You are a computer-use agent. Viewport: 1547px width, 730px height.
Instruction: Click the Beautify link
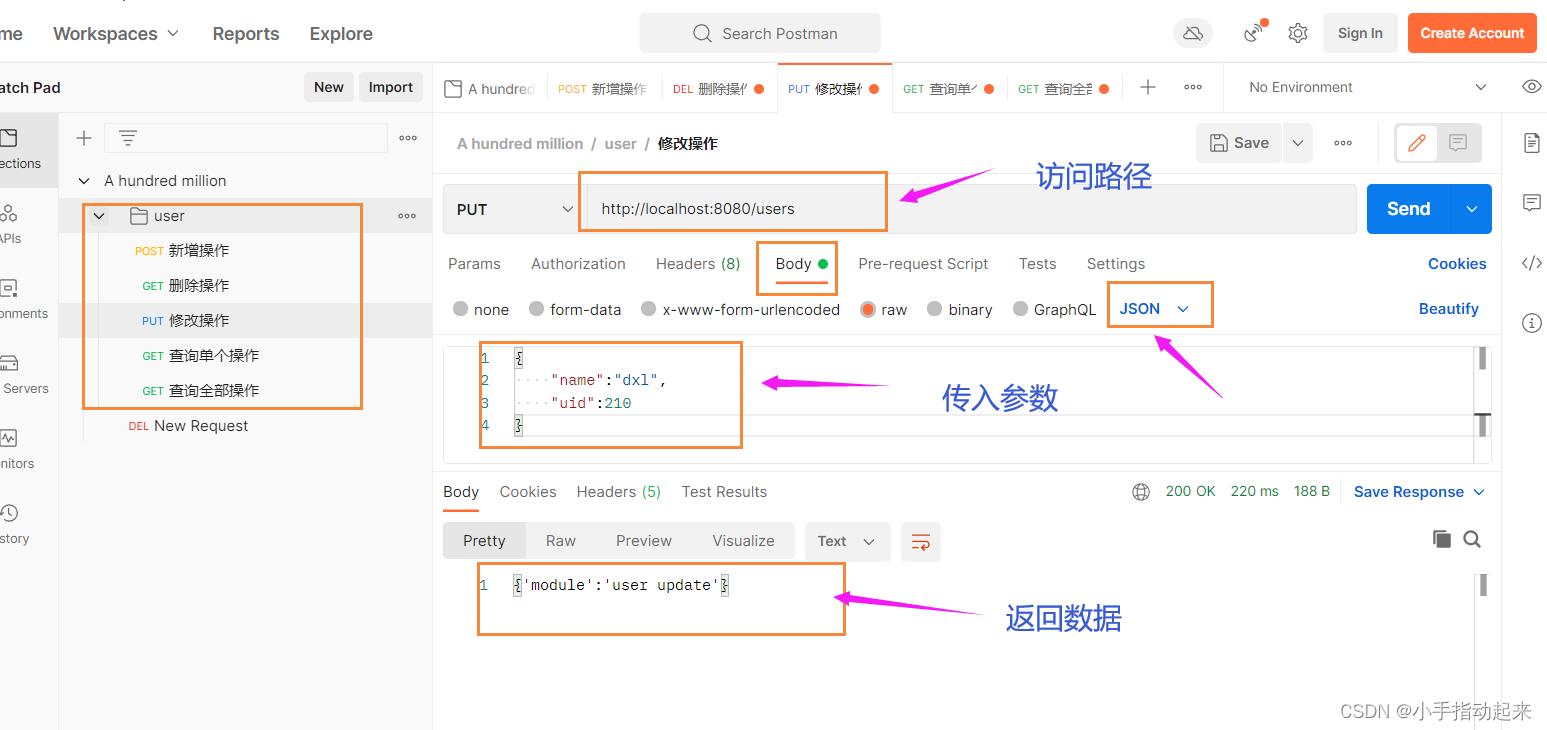(x=1448, y=309)
